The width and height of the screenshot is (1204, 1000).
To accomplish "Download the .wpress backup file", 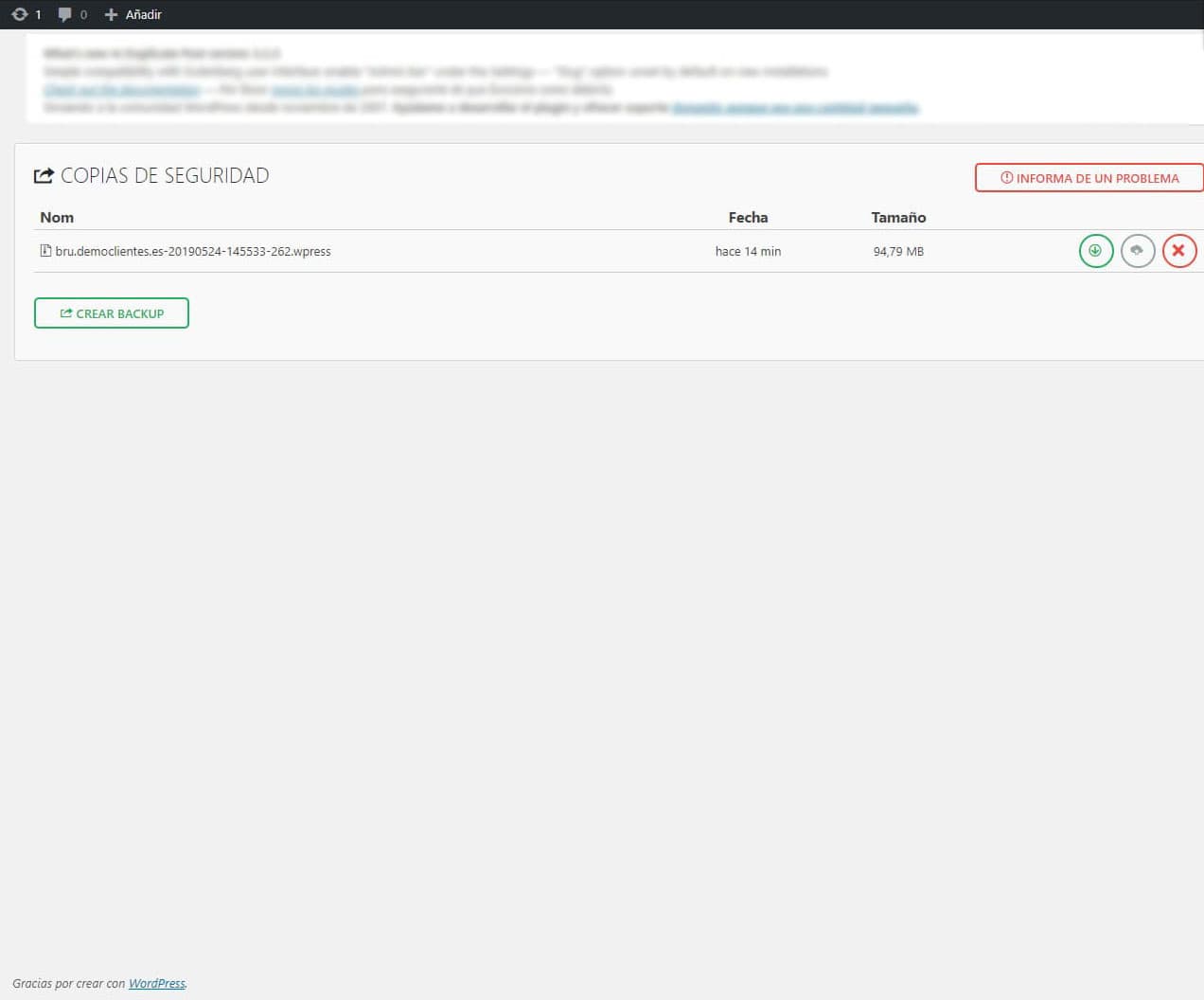I will click(x=1095, y=251).
